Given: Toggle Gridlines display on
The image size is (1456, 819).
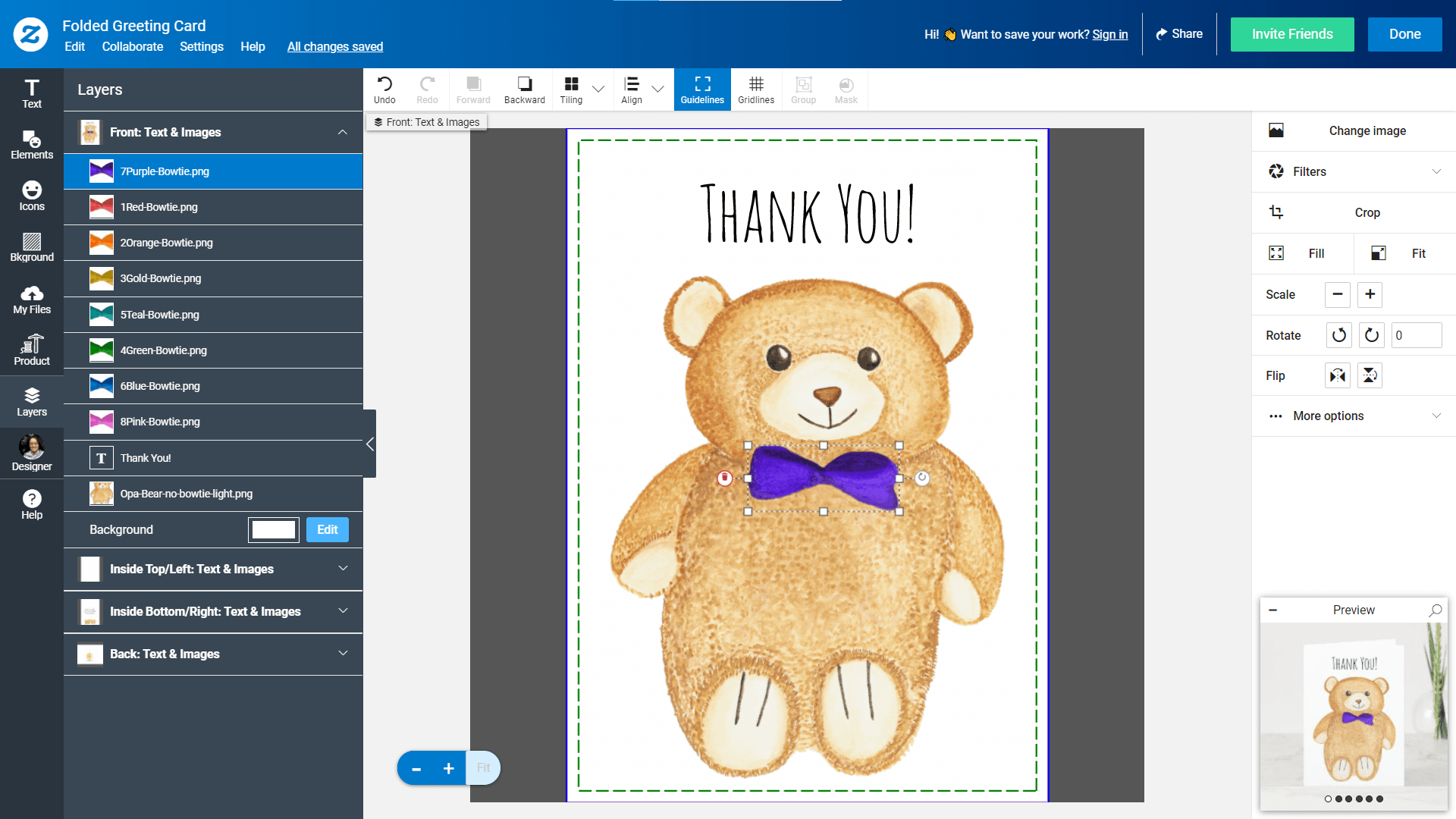Looking at the screenshot, I should (x=756, y=89).
